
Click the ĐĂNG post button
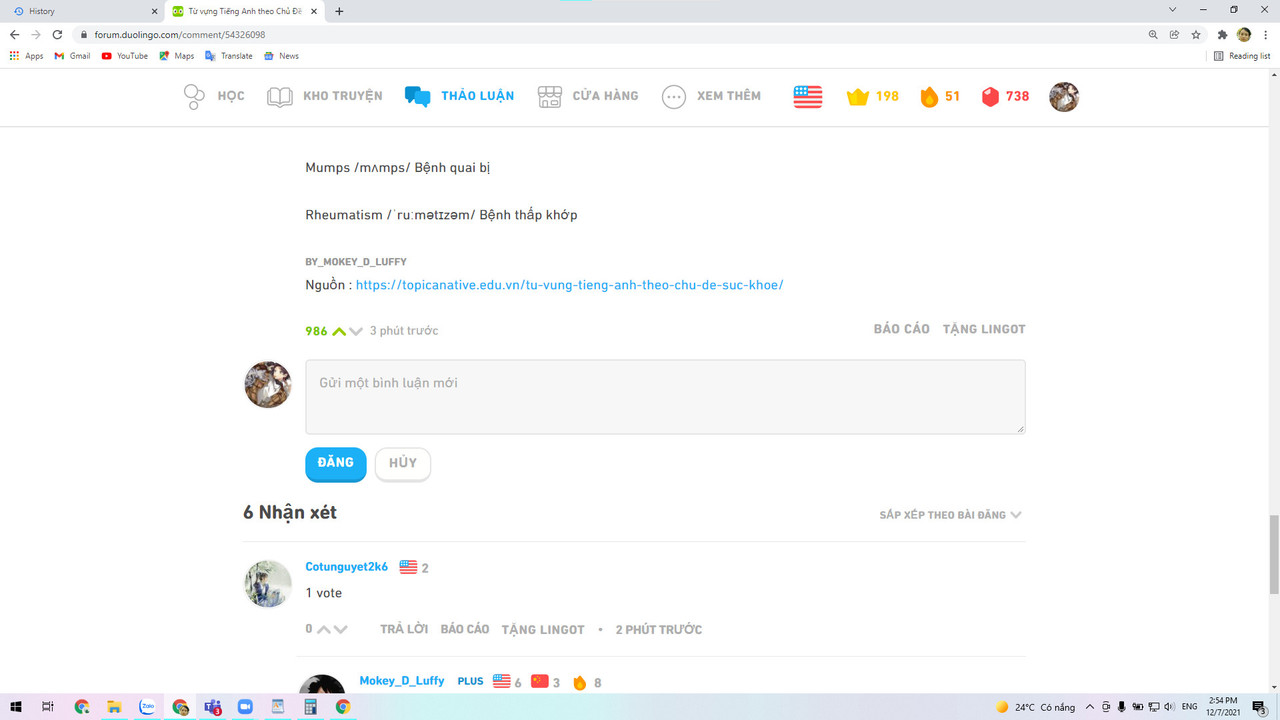[336, 463]
